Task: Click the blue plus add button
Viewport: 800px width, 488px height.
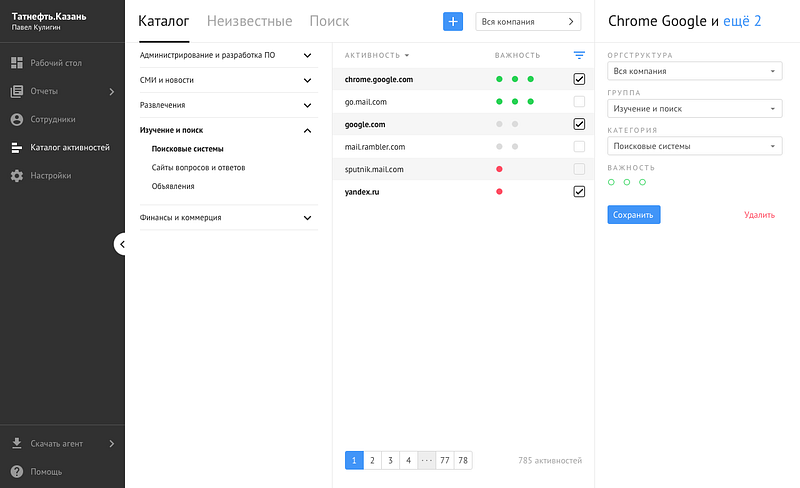Action: [x=453, y=21]
